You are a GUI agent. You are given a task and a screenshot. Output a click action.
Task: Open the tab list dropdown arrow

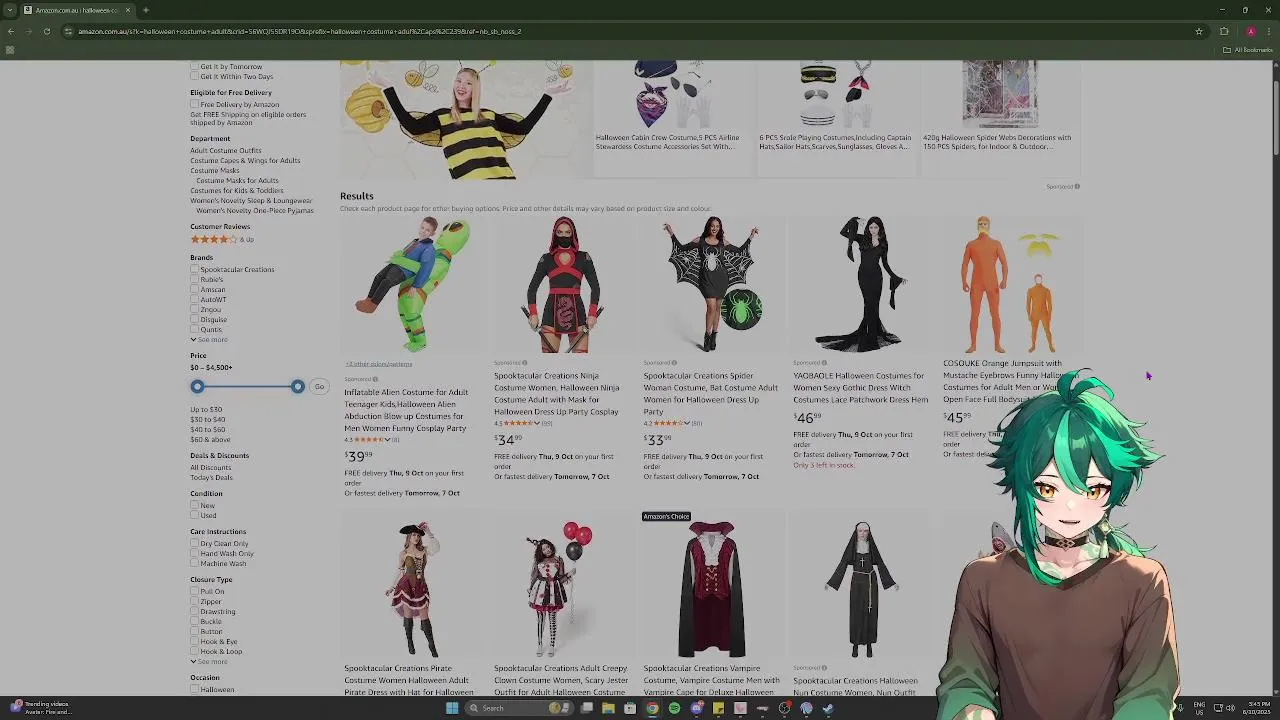point(11,10)
